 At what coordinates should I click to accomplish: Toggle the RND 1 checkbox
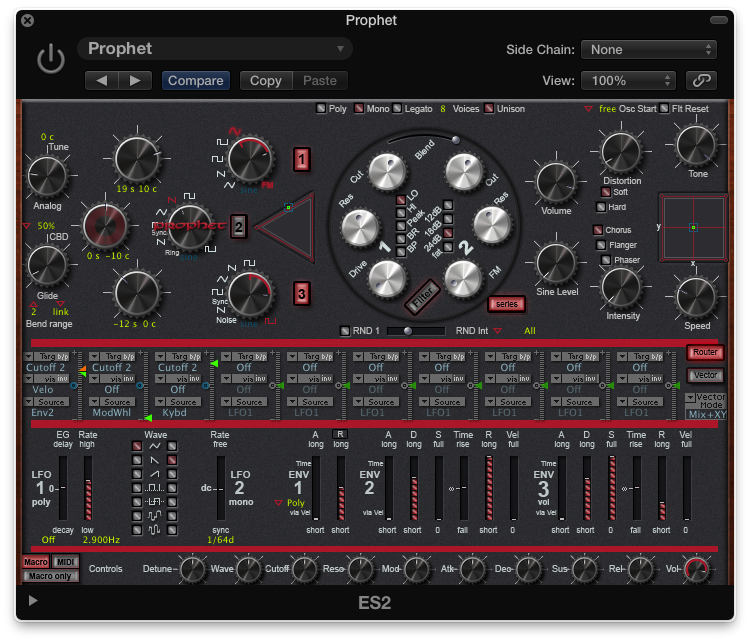click(345, 331)
